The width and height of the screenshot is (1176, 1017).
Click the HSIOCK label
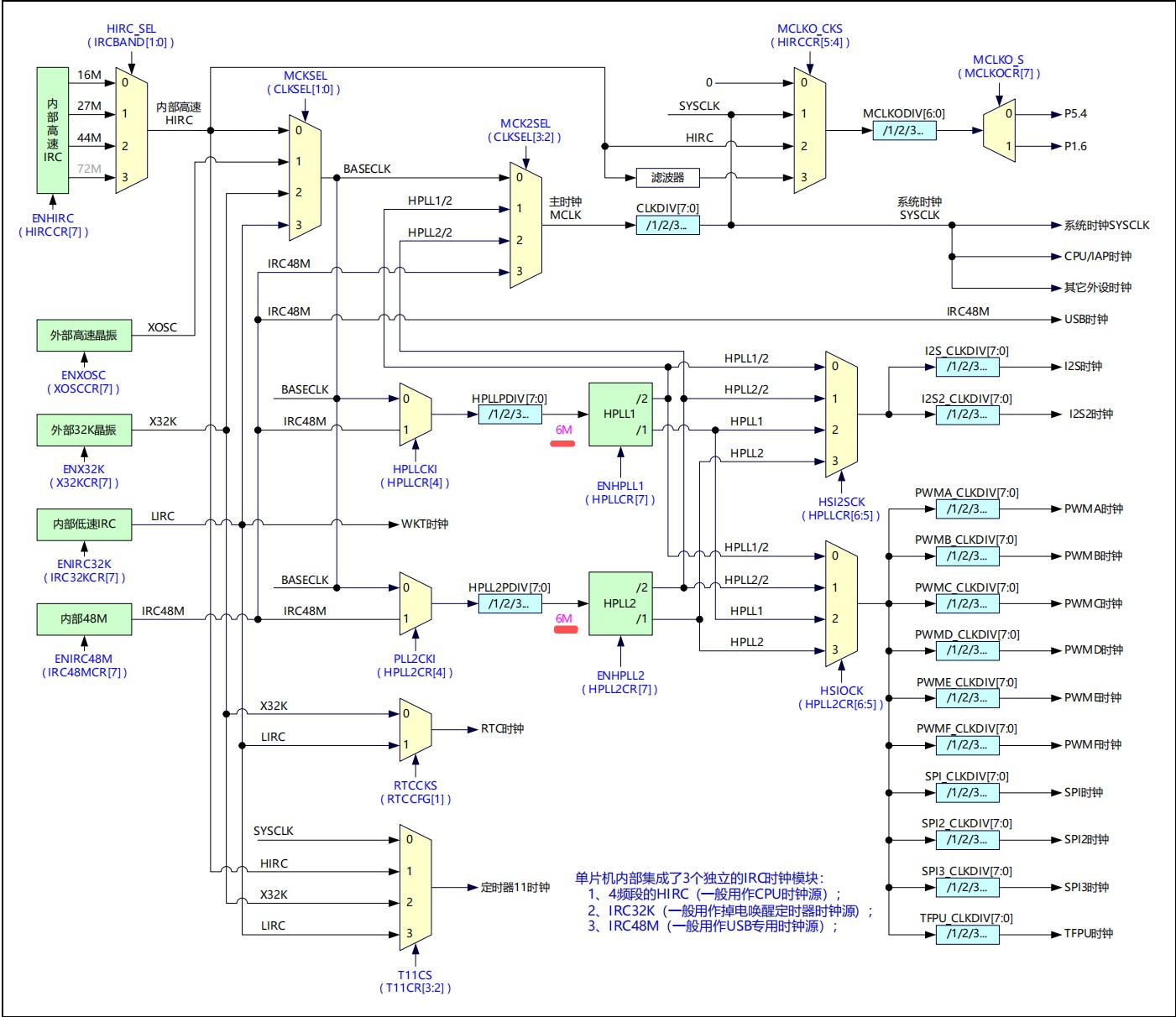point(841,691)
